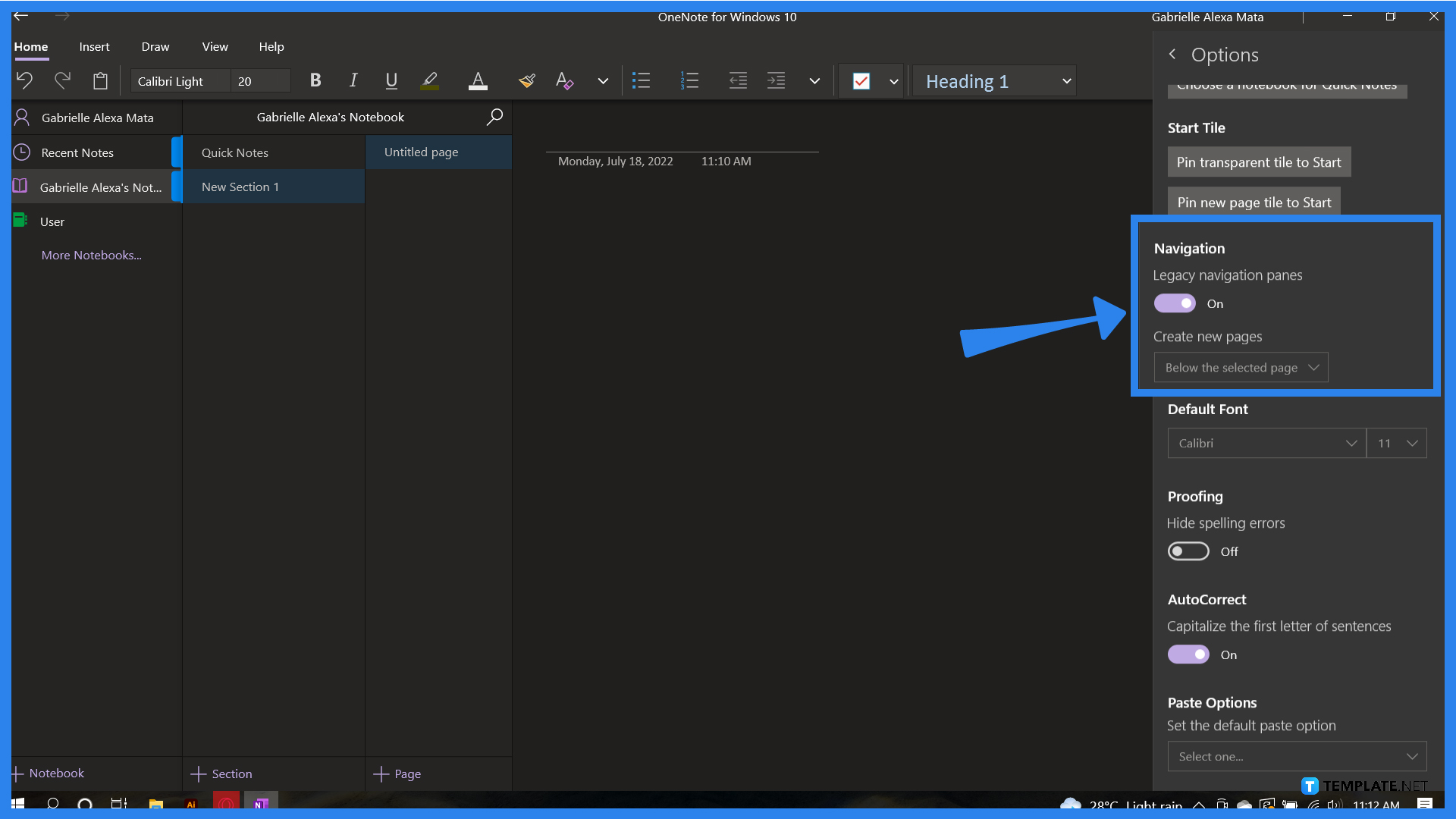This screenshot has width=1456, height=819.
Task: Pick a text highlight color
Action: pos(429,80)
